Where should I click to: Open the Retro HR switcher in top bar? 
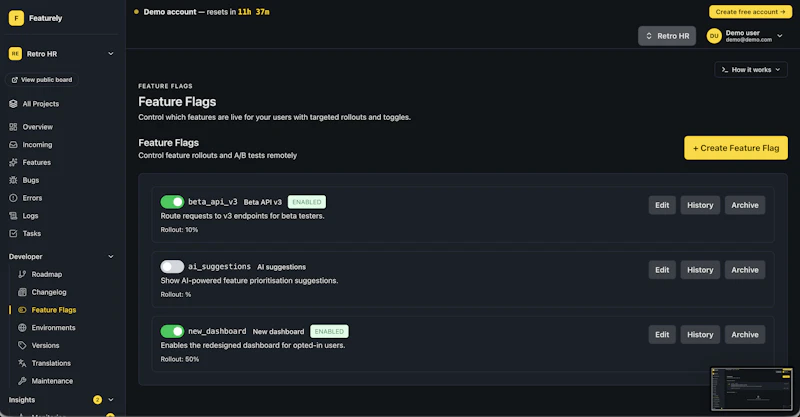click(x=667, y=36)
